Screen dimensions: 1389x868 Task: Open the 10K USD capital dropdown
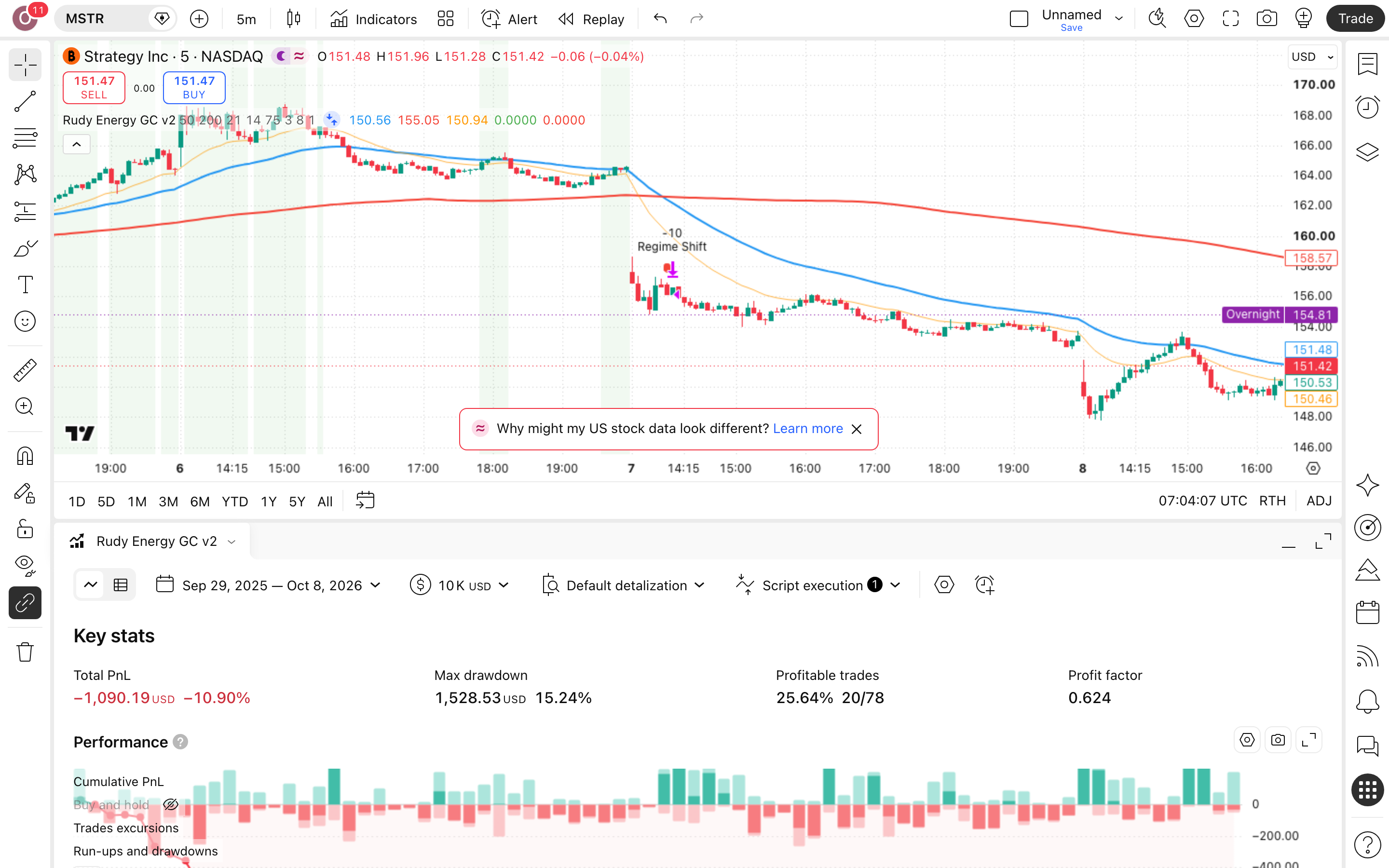point(460,585)
